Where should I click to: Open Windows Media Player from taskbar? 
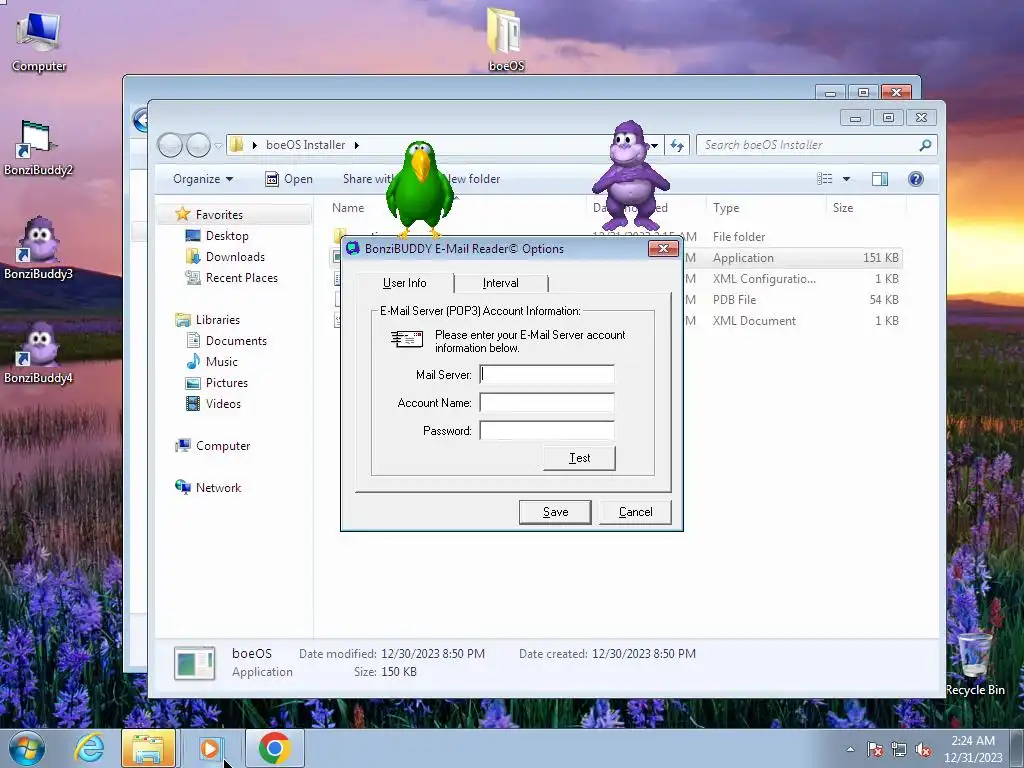pos(210,748)
